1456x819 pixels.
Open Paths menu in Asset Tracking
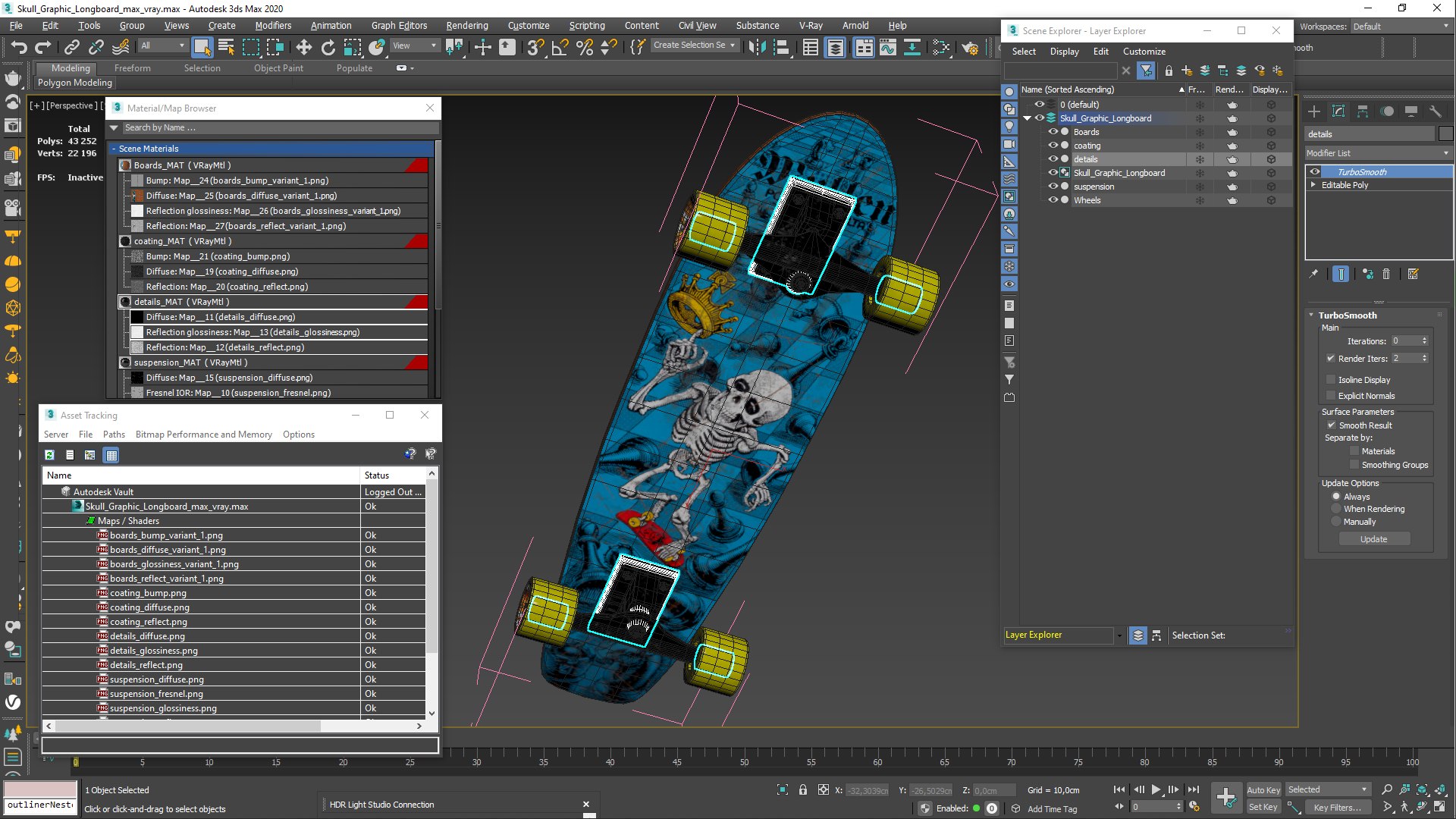(x=114, y=435)
